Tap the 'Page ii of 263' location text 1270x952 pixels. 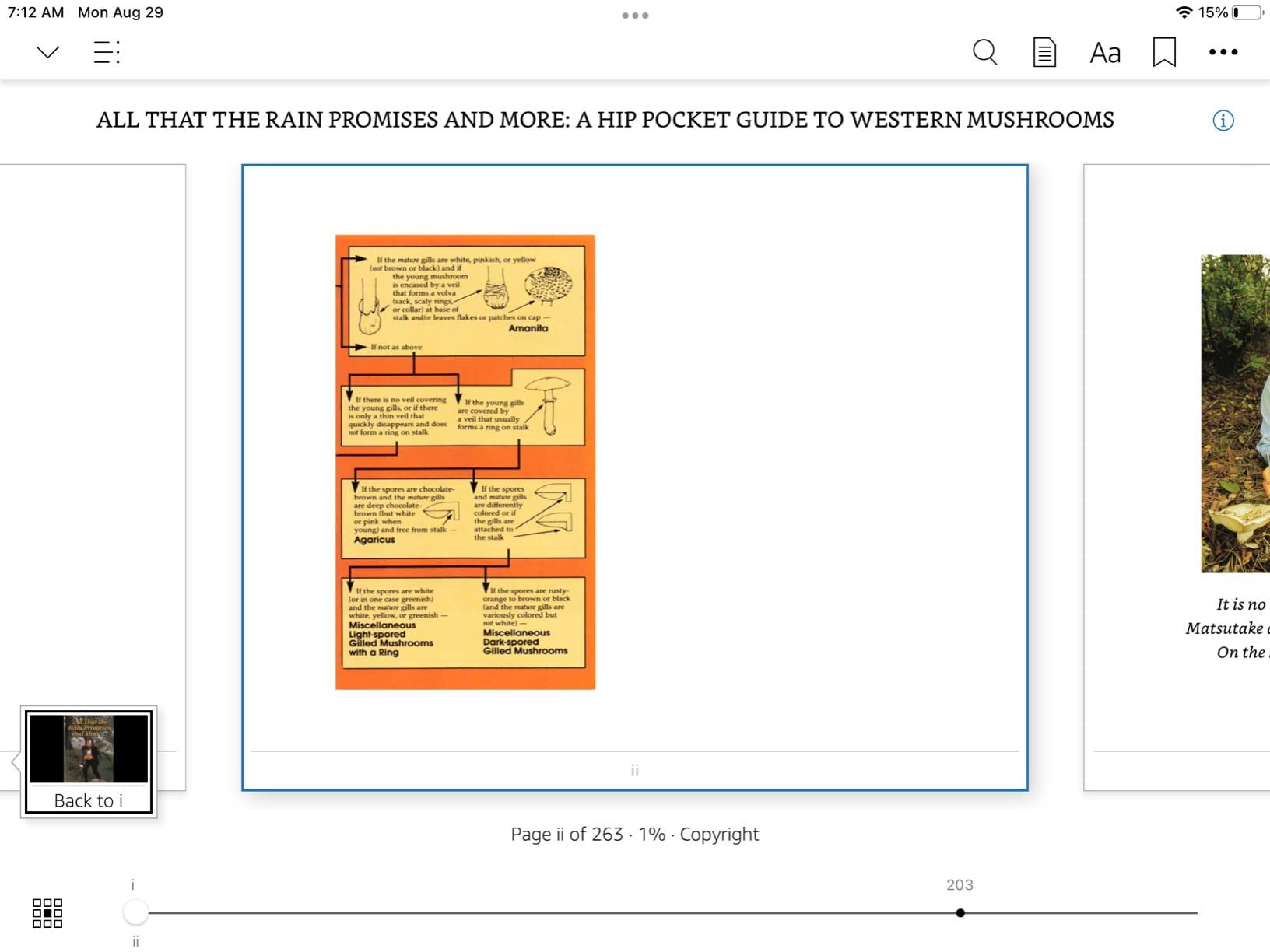click(x=567, y=834)
